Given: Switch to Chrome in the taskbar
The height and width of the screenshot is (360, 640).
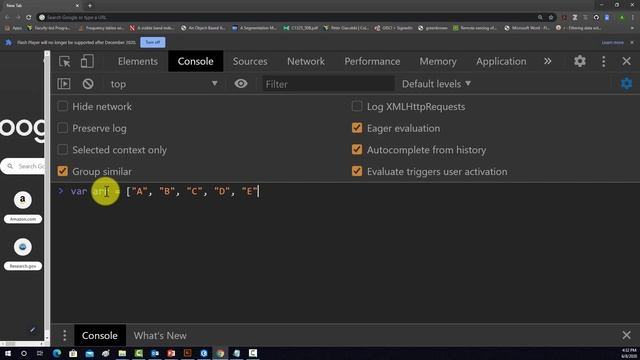Looking at the screenshot, I should click(x=220, y=353).
